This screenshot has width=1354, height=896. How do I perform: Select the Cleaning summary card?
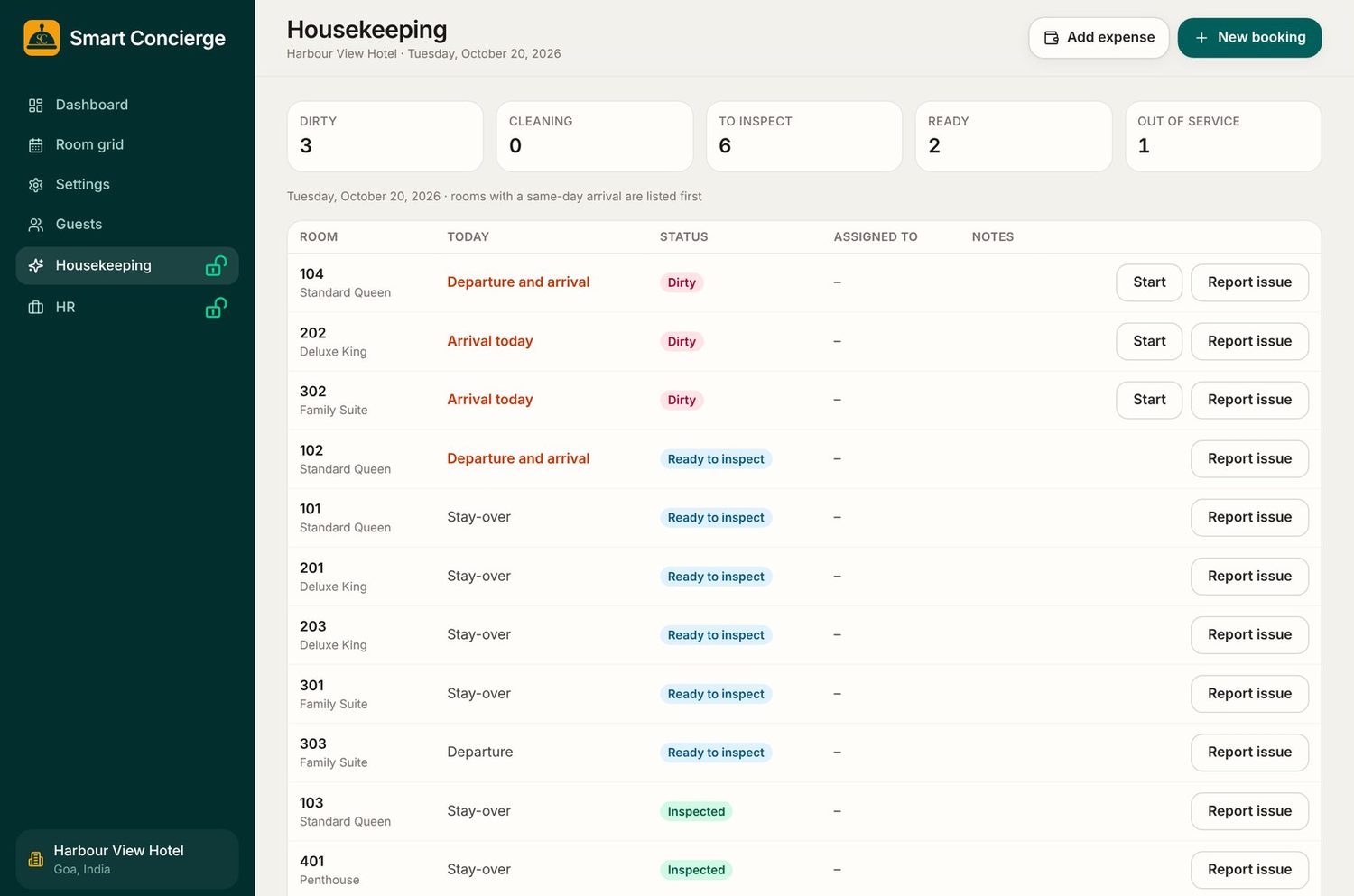[595, 136]
